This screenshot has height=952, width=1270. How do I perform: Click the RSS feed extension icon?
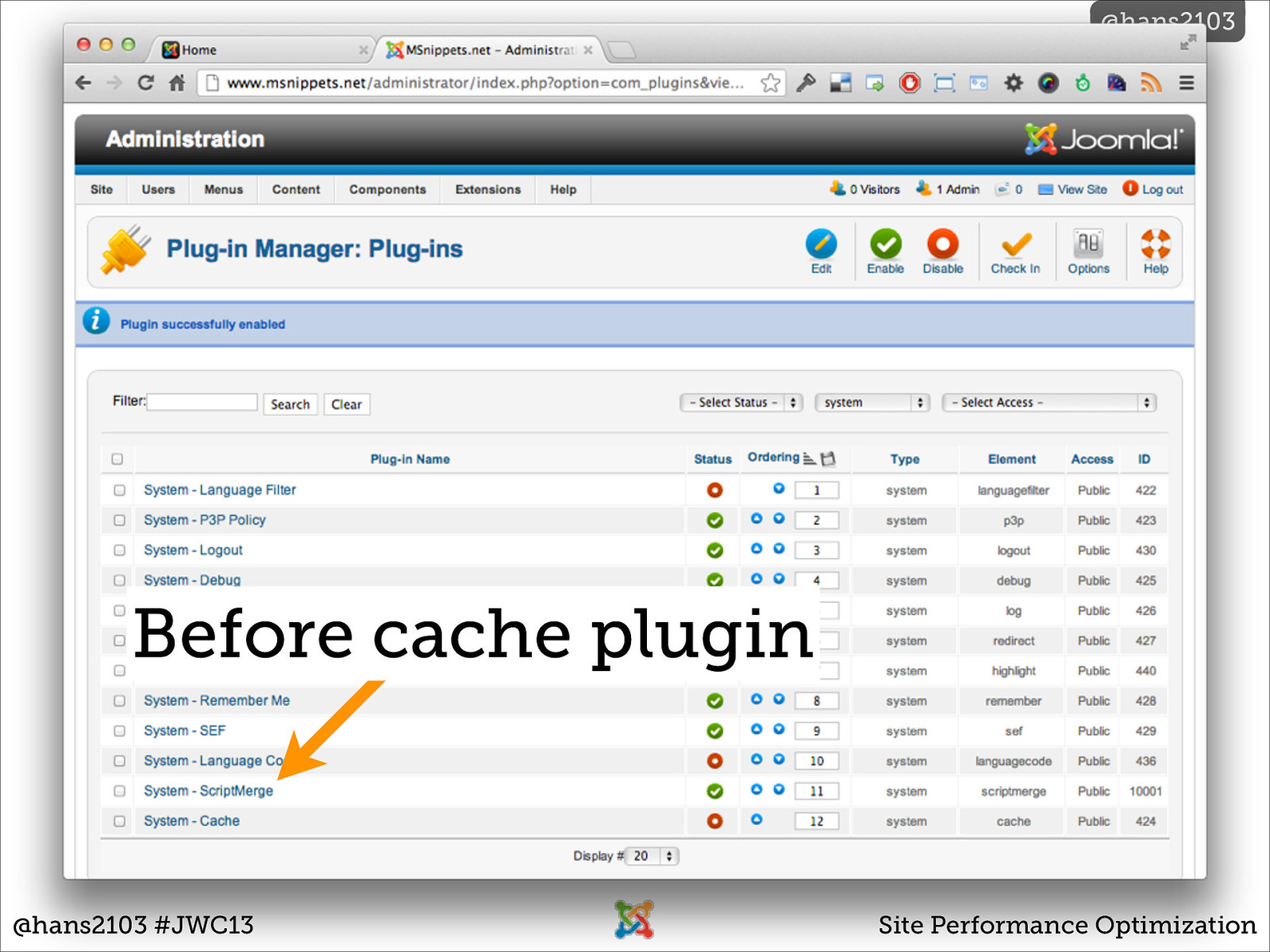click(x=1151, y=83)
